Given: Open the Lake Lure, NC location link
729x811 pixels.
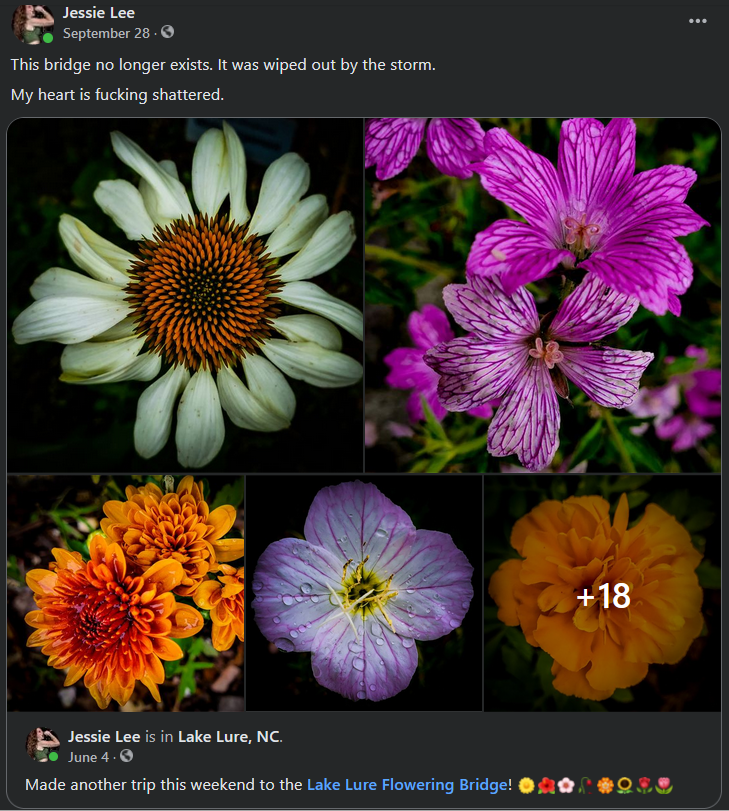Looking at the screenshot, I should tap(229, 737).
